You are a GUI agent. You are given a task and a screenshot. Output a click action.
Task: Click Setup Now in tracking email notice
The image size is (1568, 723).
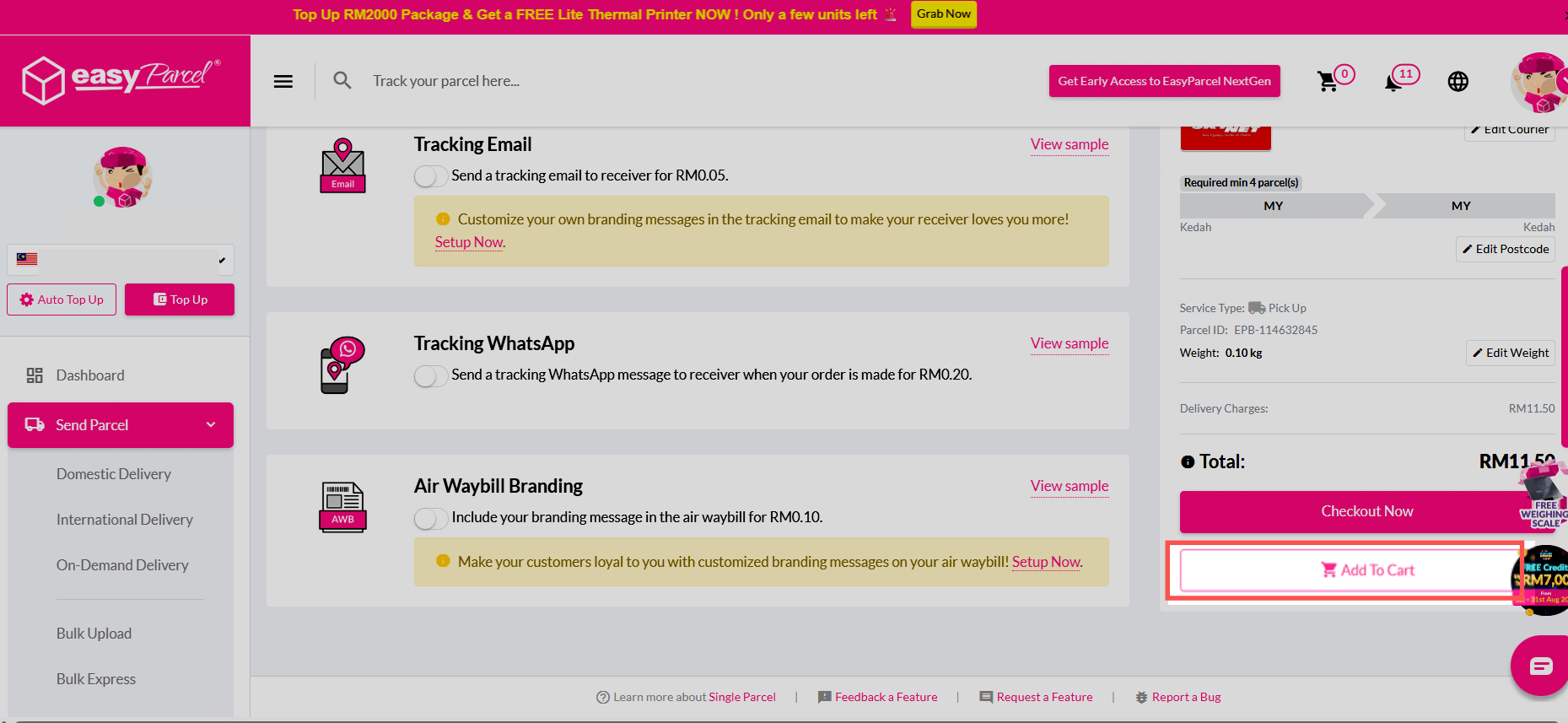point(469,242)
